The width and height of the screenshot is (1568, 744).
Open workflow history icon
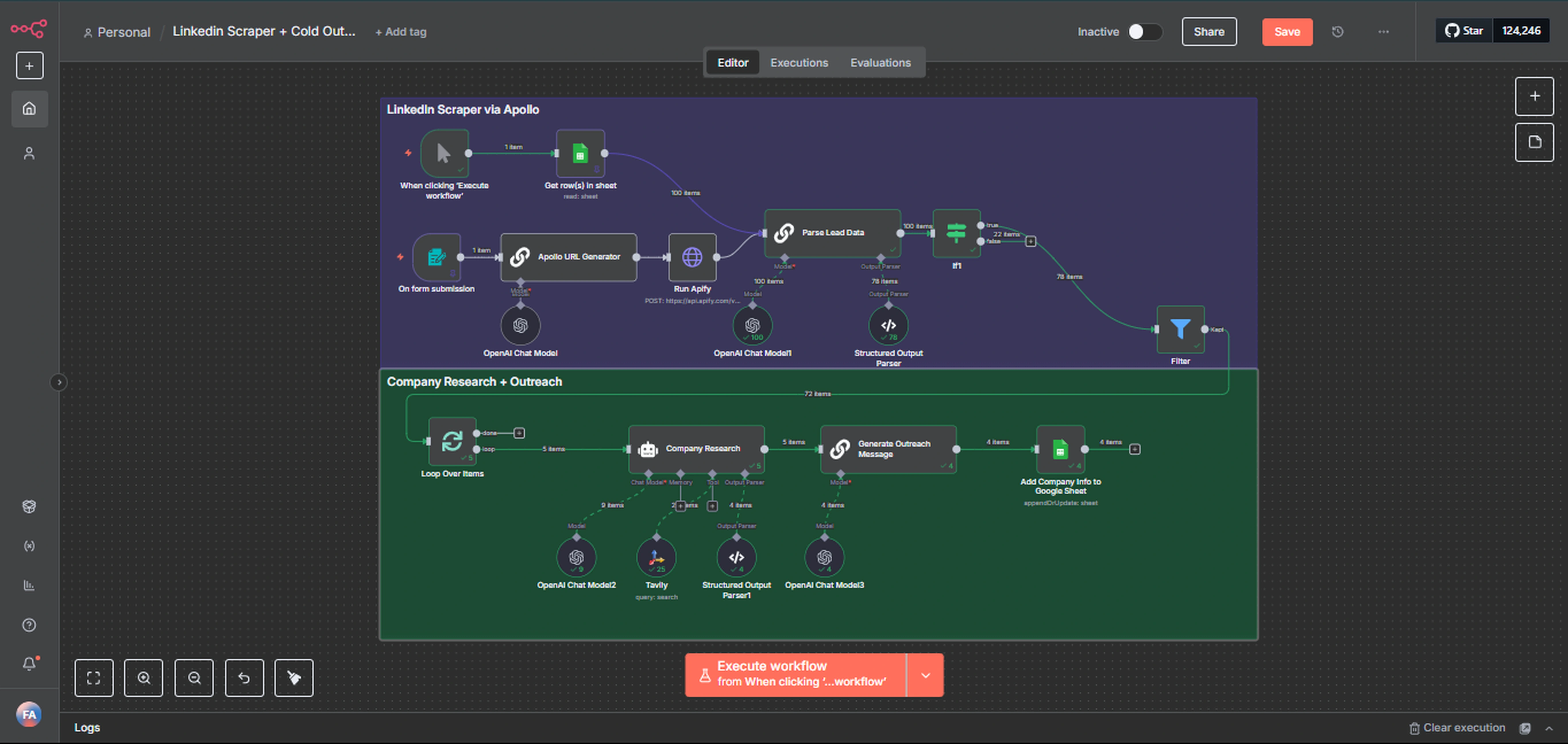click(x=1337, y=32)
